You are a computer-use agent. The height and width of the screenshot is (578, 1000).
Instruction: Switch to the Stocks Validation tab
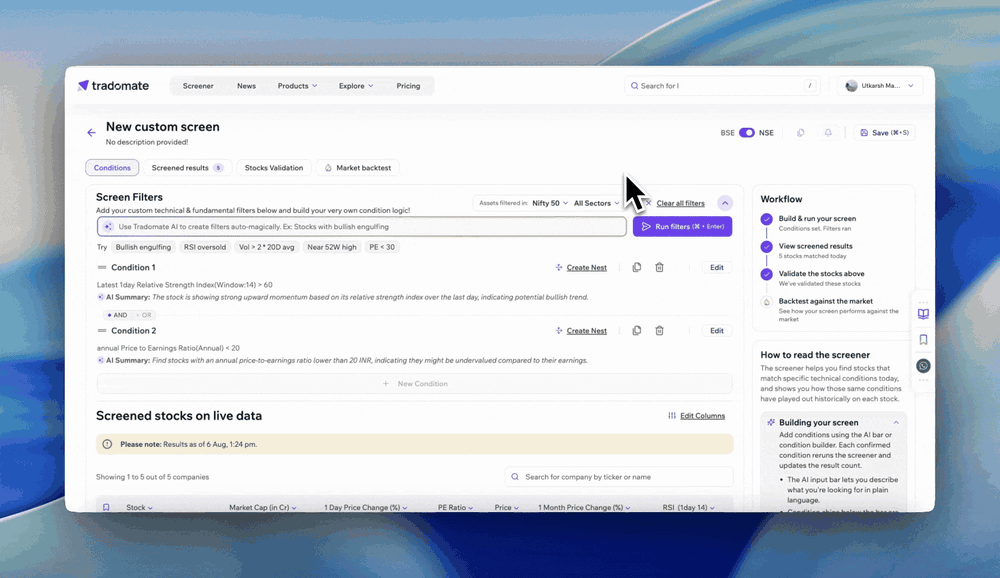pos(274,168)
